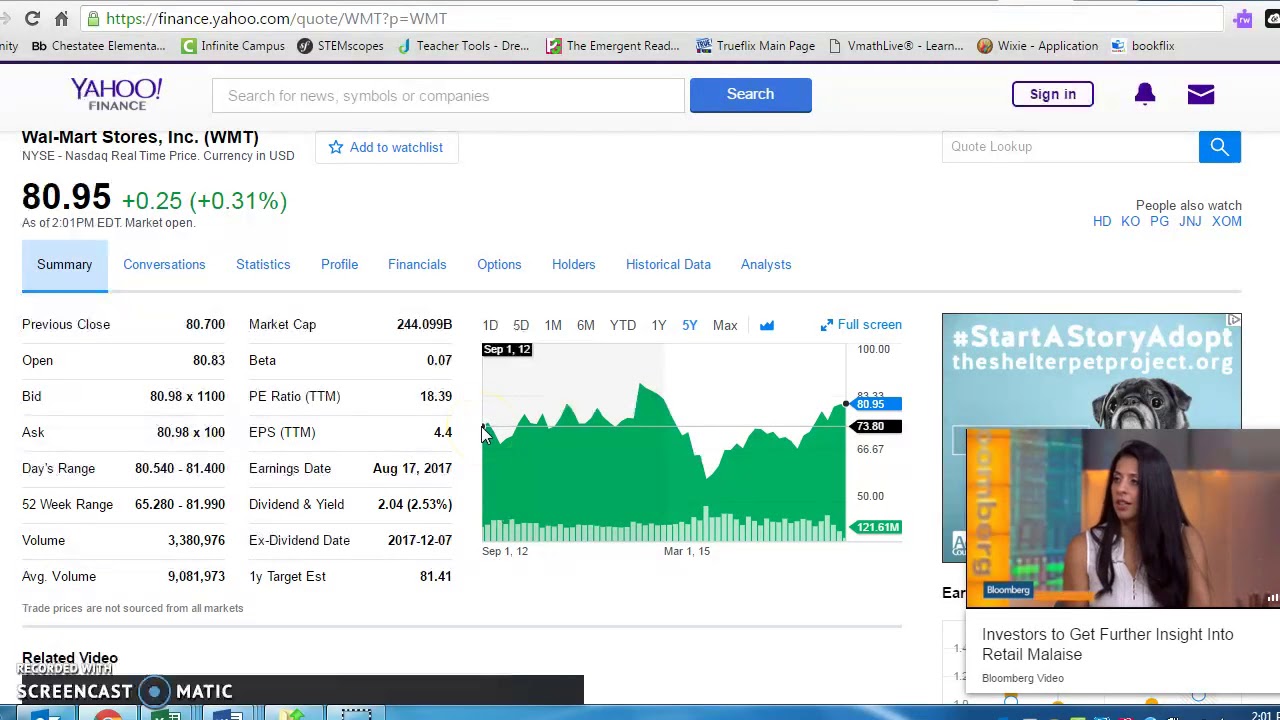Open the HD ticker link
Screen dimensions: 1280x720
pyautogui.click(x=1102, y=221)
